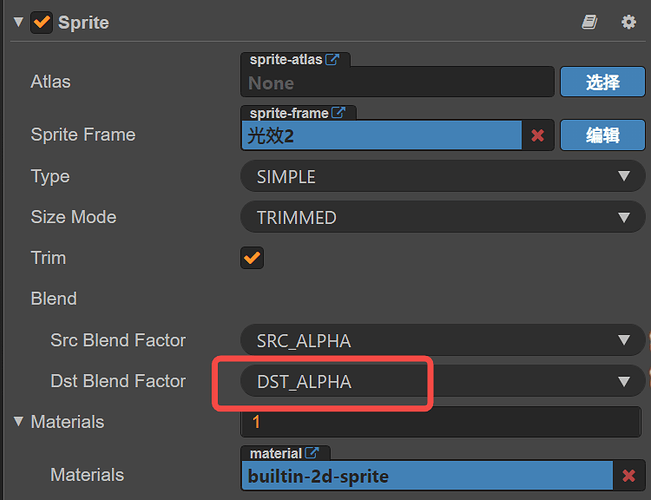Remove the builtin-2d-sprite material with red X

(x=629, y=476)
